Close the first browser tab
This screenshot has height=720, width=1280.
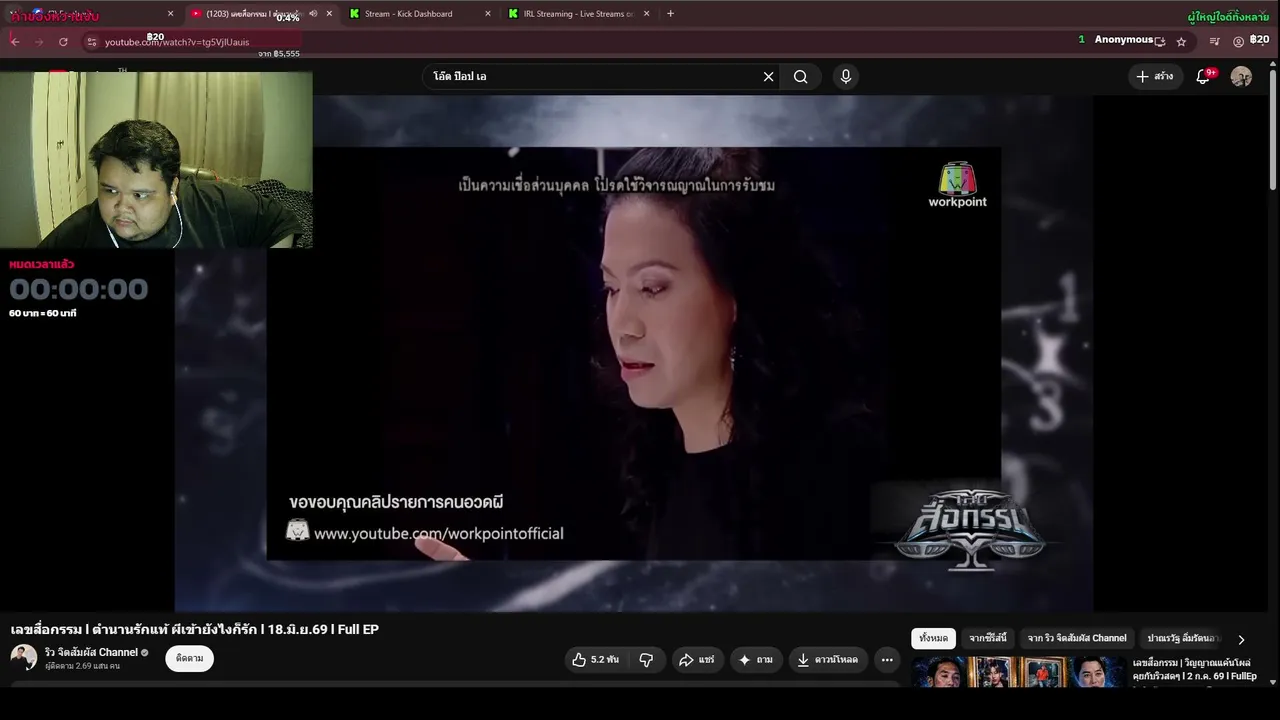tap(170, 14)
